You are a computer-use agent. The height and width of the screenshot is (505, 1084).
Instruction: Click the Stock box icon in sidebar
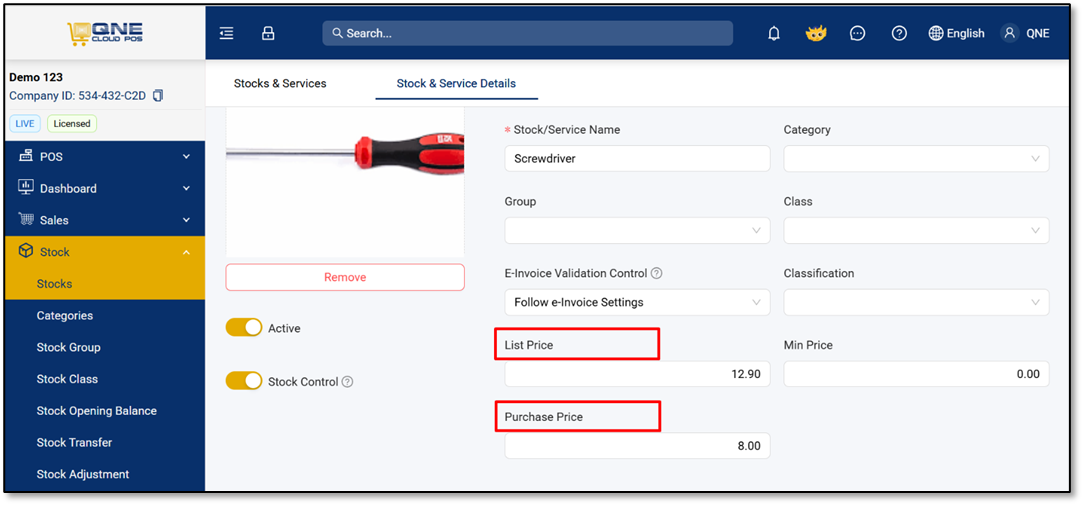pyautogui.click(x=26, y=250)
